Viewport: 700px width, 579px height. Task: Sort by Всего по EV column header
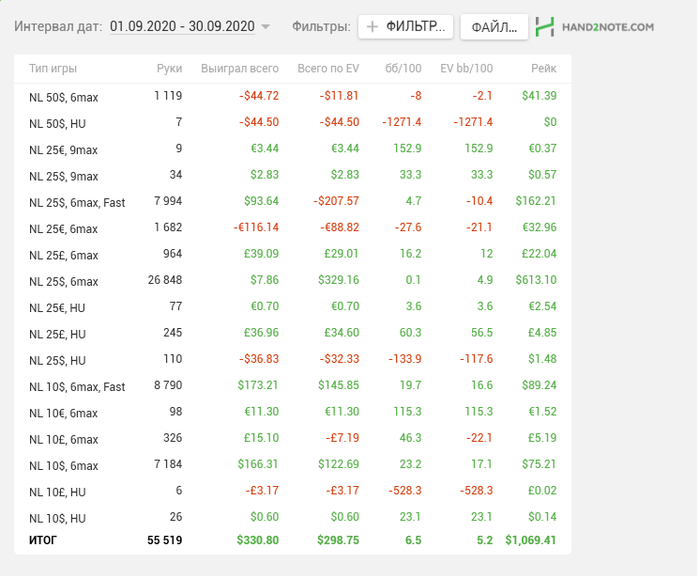click(x=328, y=68)
